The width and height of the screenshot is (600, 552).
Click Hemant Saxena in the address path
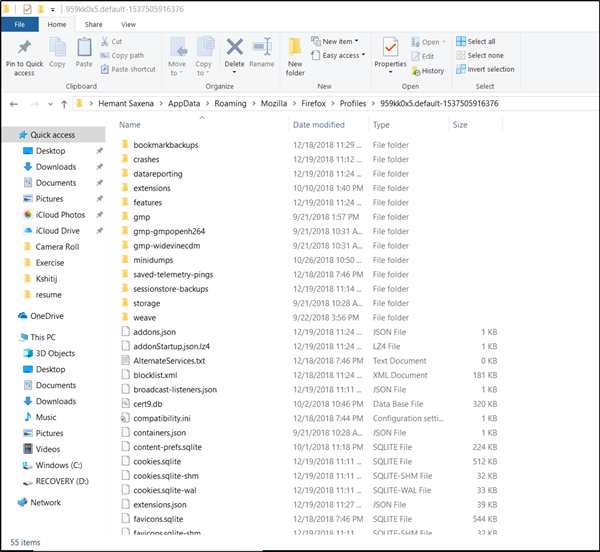[x=126, y=104]
